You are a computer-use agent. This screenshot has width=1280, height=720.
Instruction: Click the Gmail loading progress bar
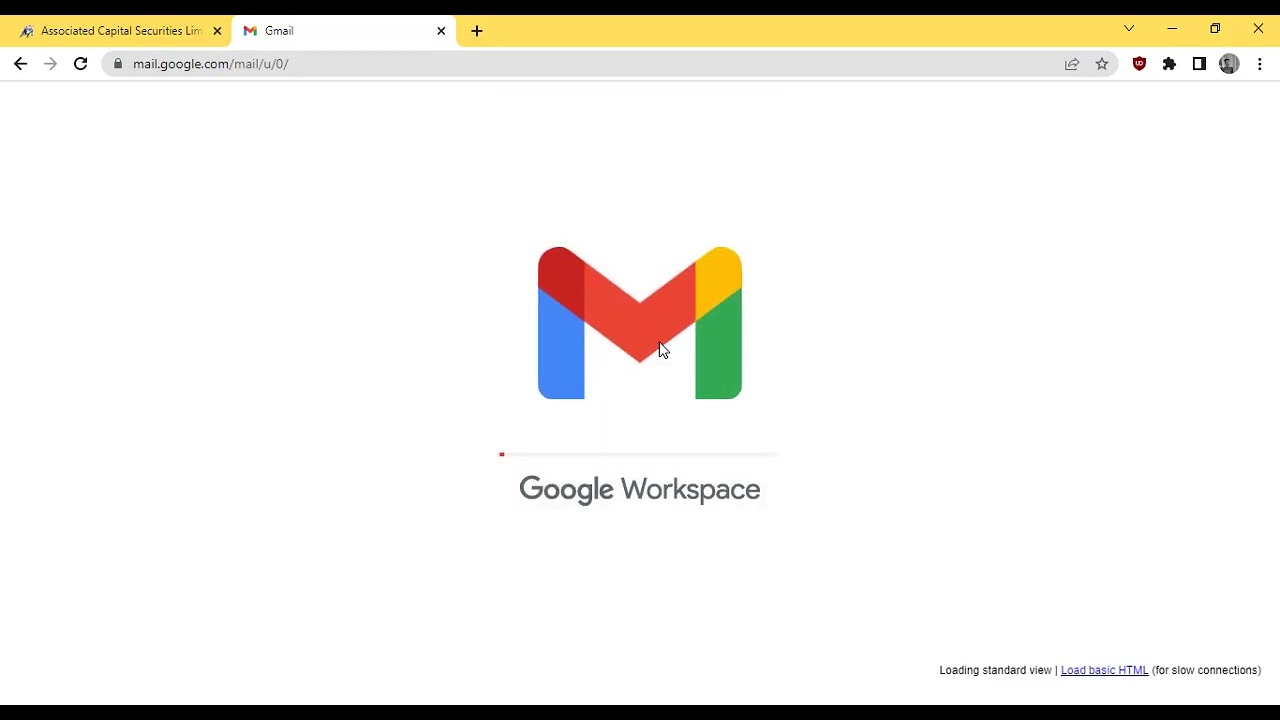pyautogui.click(x=640, y=454)
